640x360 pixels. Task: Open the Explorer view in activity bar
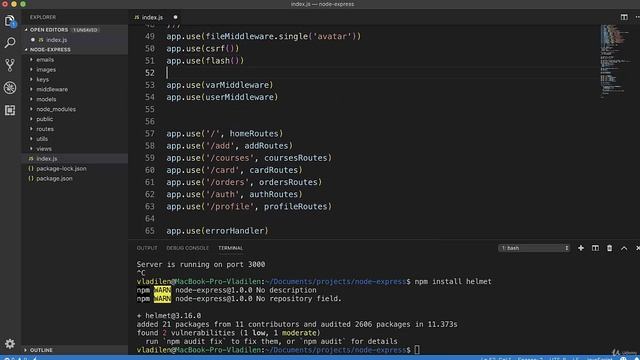click(x=10, y=21)
